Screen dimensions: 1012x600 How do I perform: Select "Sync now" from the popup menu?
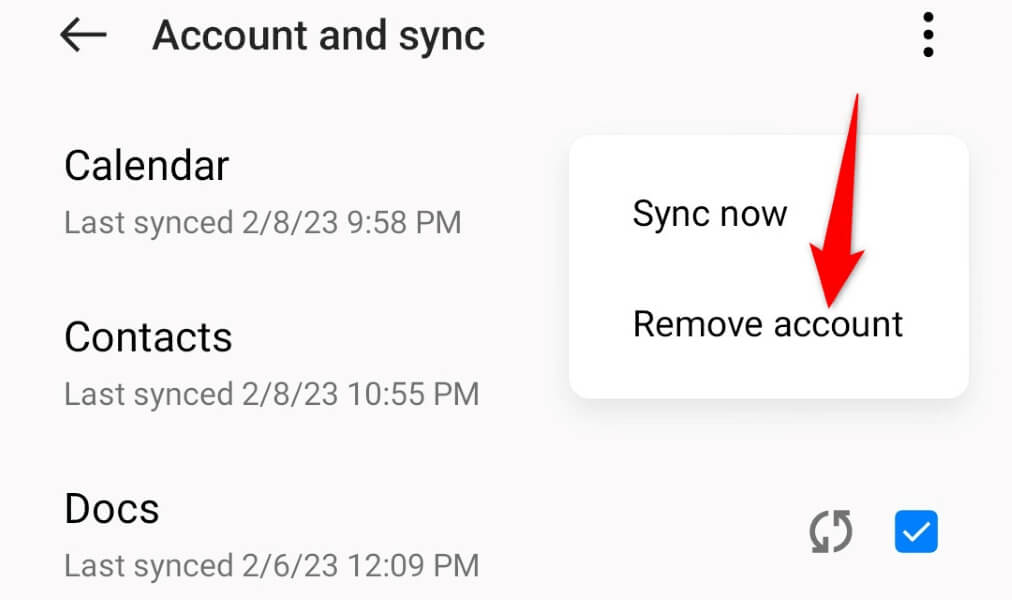(x=709, y=214)
